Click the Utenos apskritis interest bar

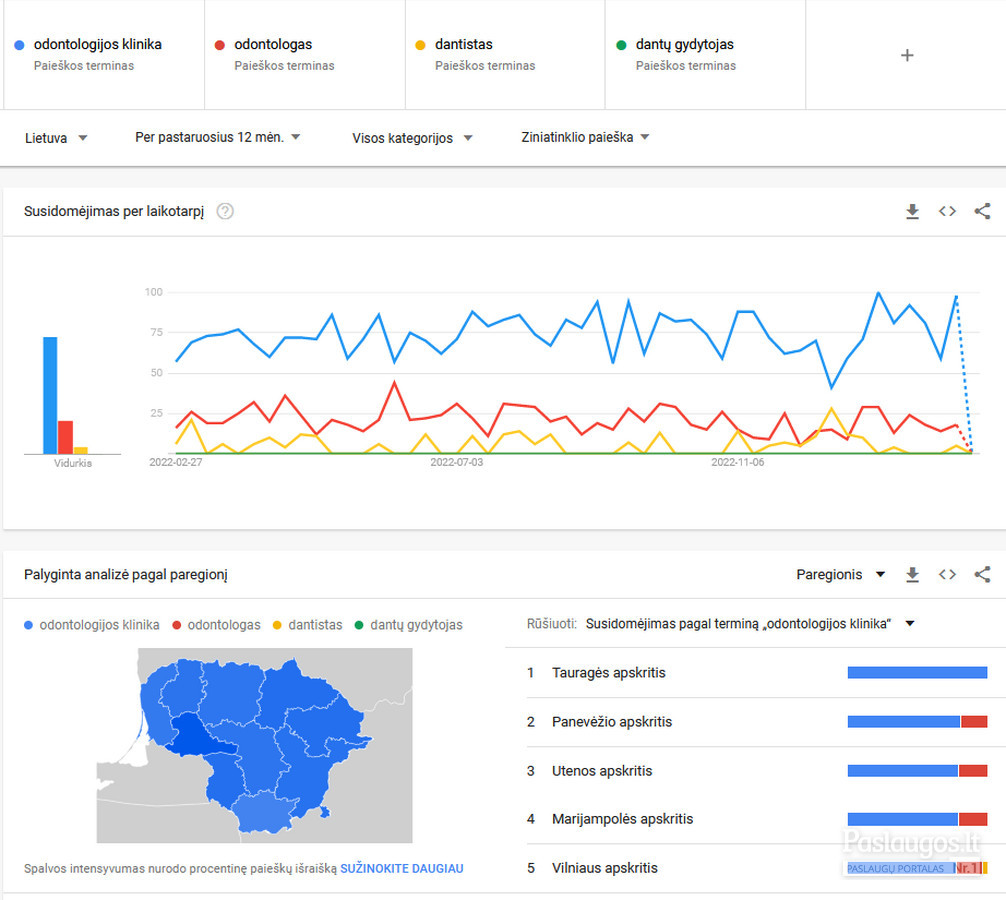917,770
